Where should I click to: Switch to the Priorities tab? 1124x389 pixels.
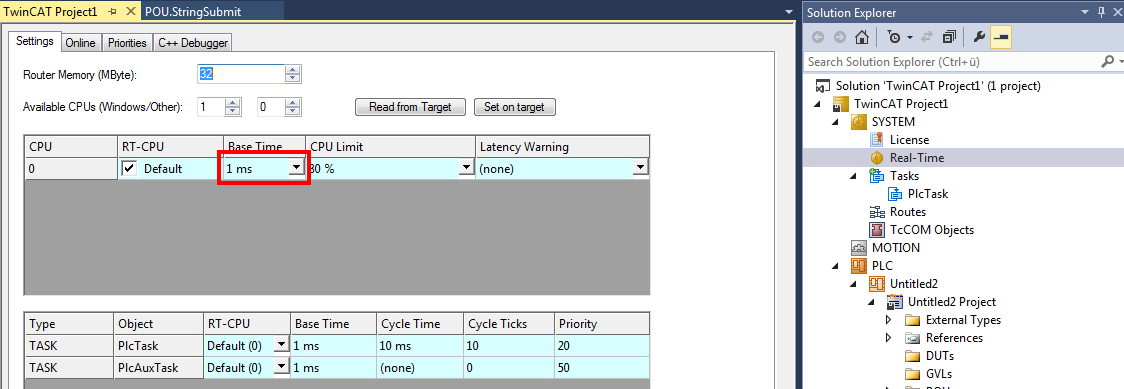127,43
